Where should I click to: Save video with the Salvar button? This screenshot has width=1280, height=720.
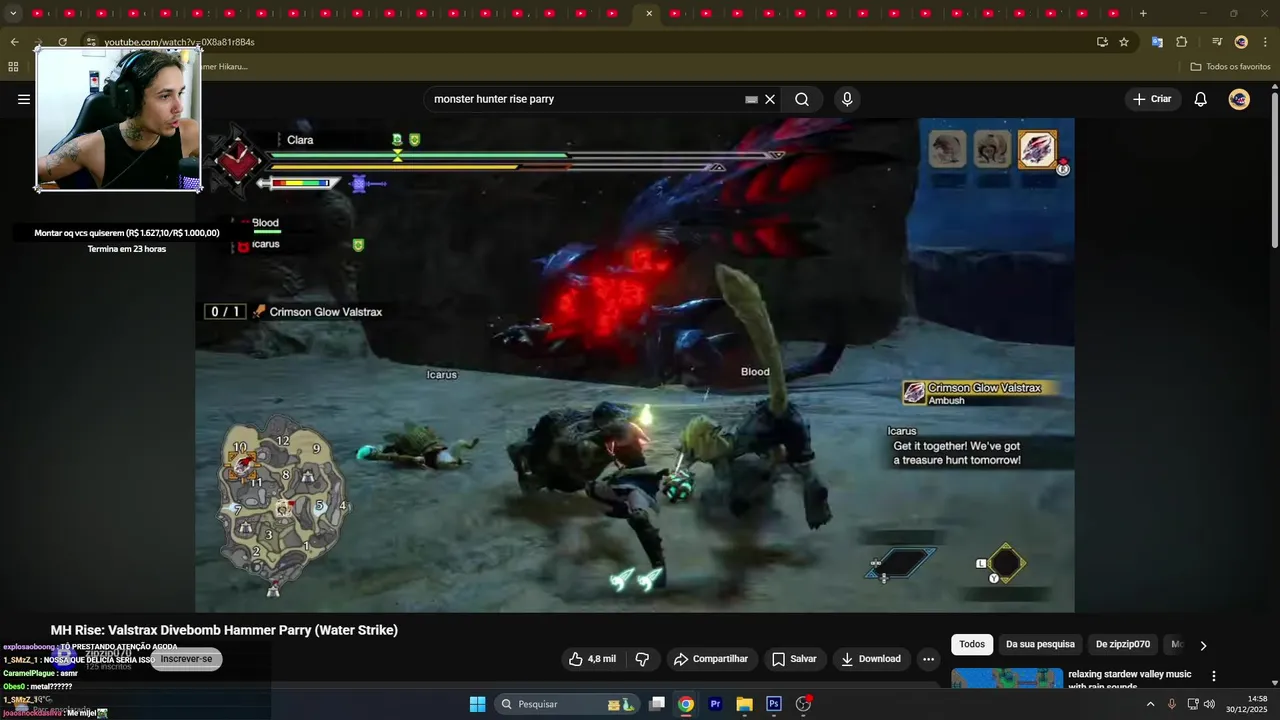point(795,659)
